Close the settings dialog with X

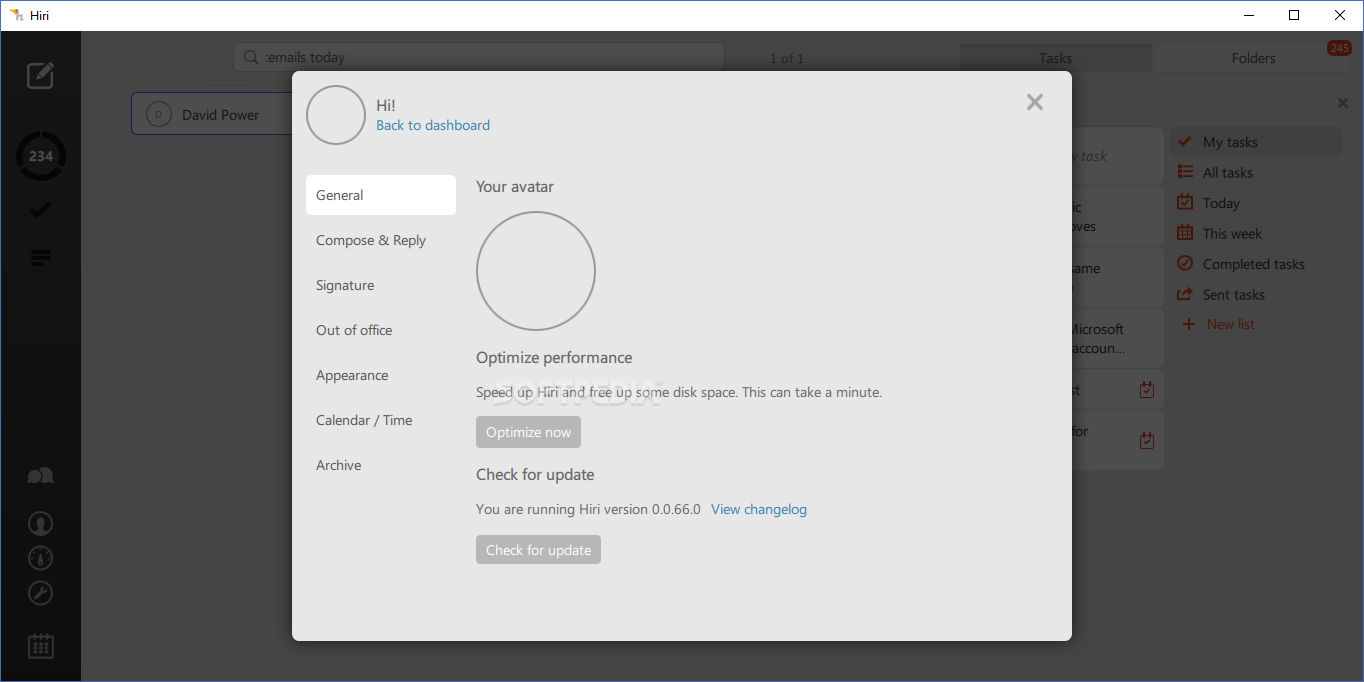click(x=1035, y=102)
